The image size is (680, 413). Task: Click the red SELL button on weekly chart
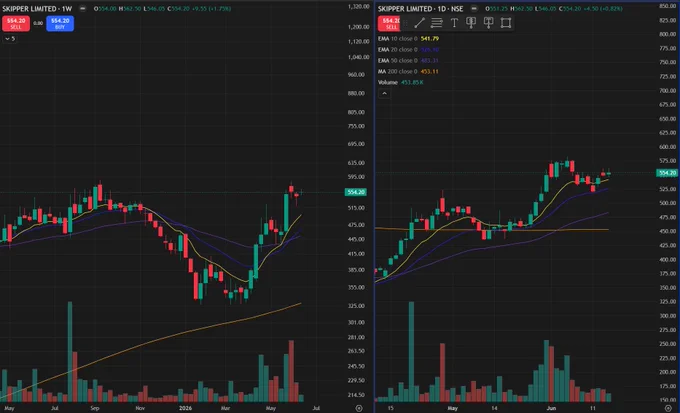coord(16,23)
